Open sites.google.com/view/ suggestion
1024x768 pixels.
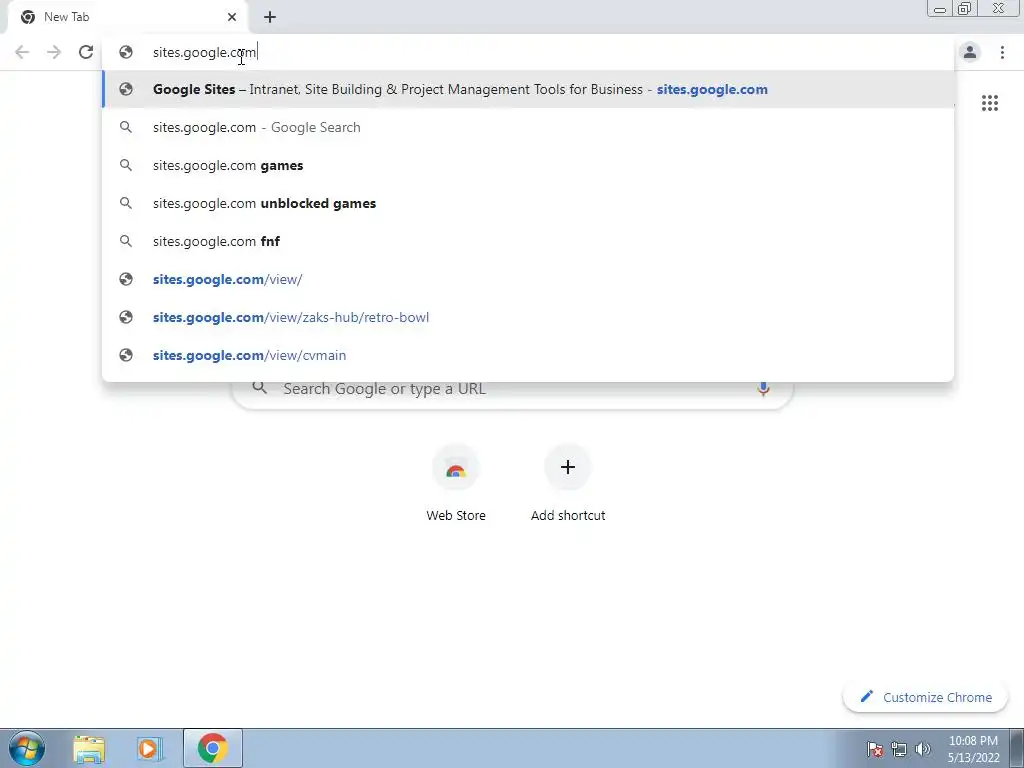point(528,280)
